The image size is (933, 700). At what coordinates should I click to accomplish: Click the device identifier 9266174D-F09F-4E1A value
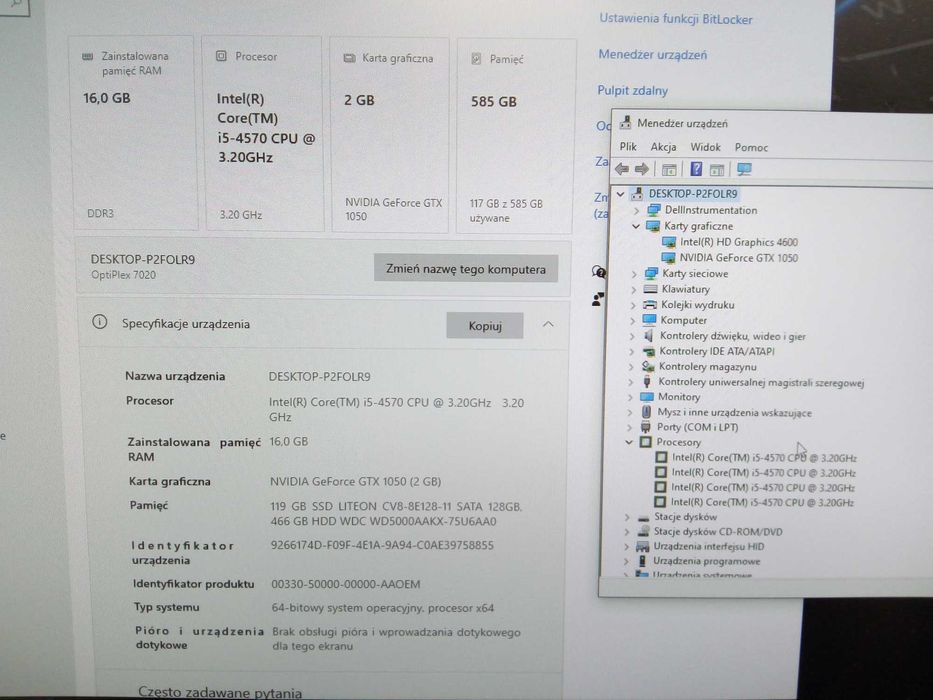(x=382, y=545)
